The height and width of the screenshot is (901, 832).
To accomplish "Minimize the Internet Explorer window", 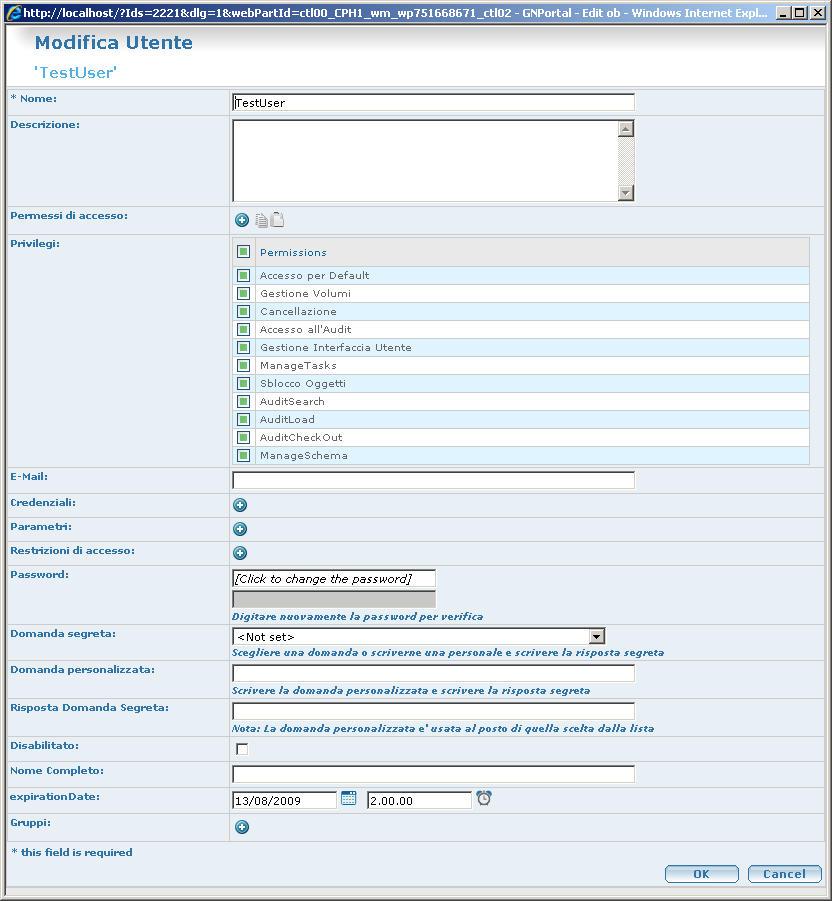I will [783, 12].
